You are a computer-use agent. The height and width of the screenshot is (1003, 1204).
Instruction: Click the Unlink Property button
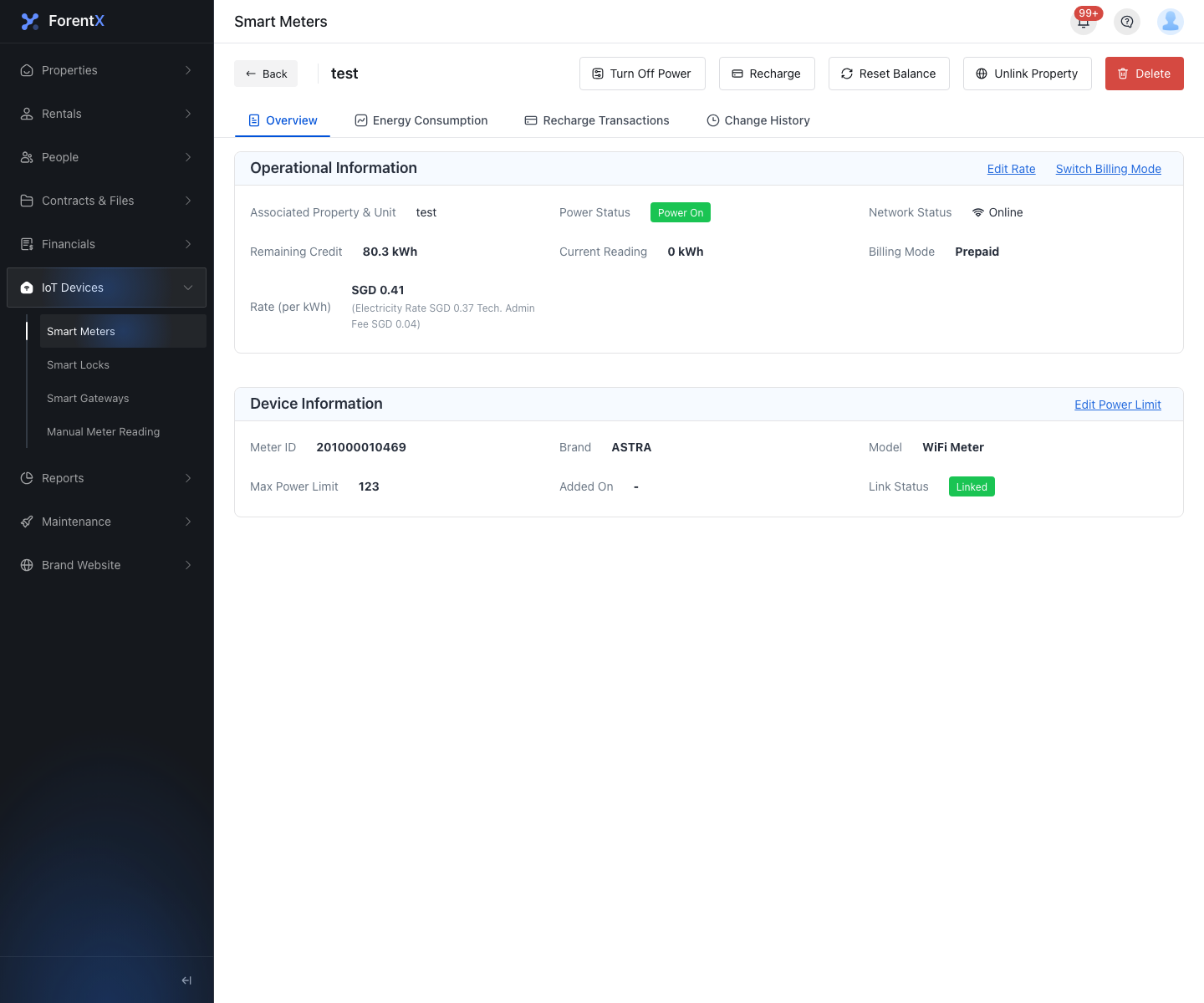1028,74
